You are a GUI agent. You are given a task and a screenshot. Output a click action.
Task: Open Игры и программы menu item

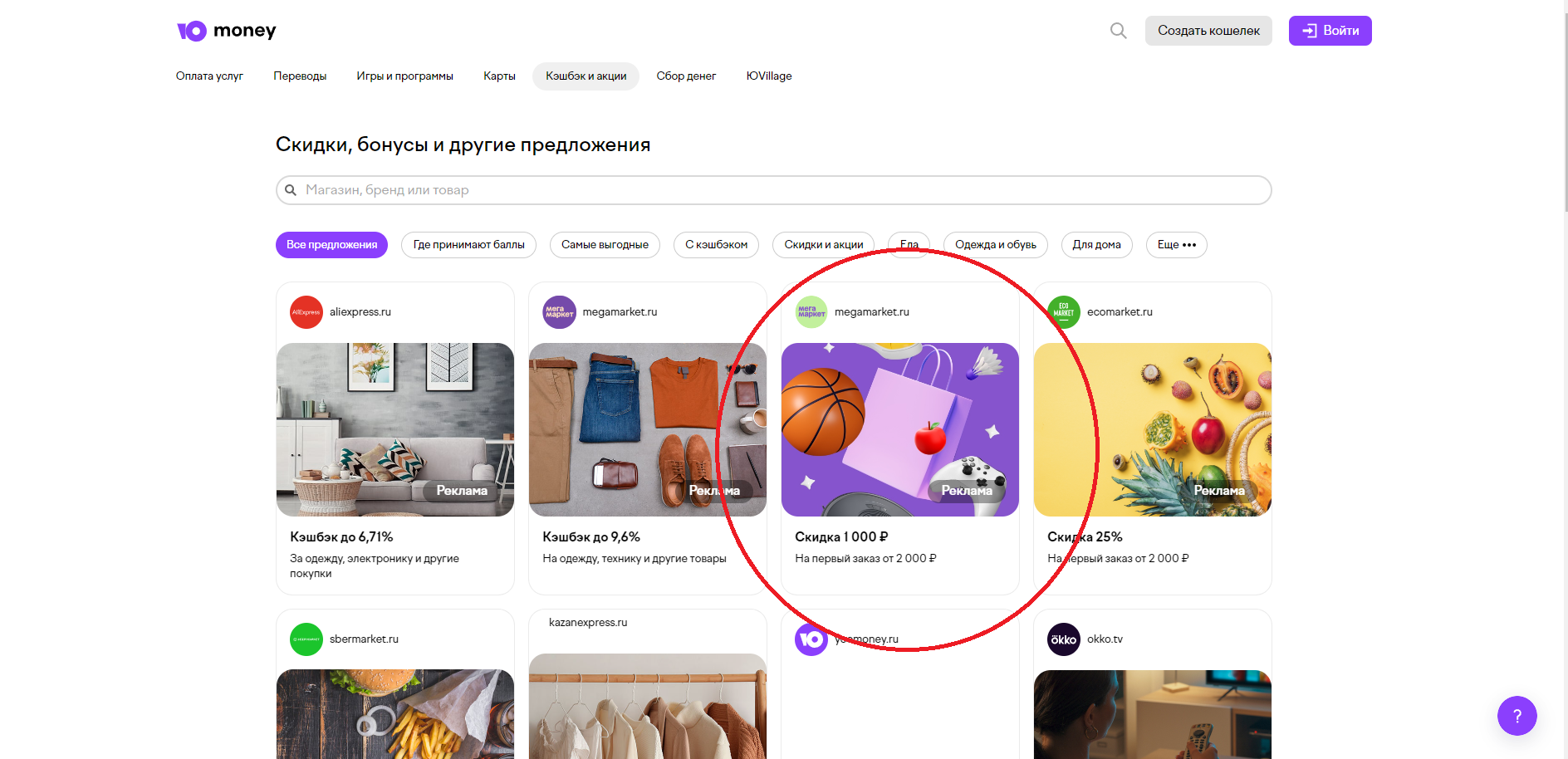pyautogui.click(x=405, y=76)
